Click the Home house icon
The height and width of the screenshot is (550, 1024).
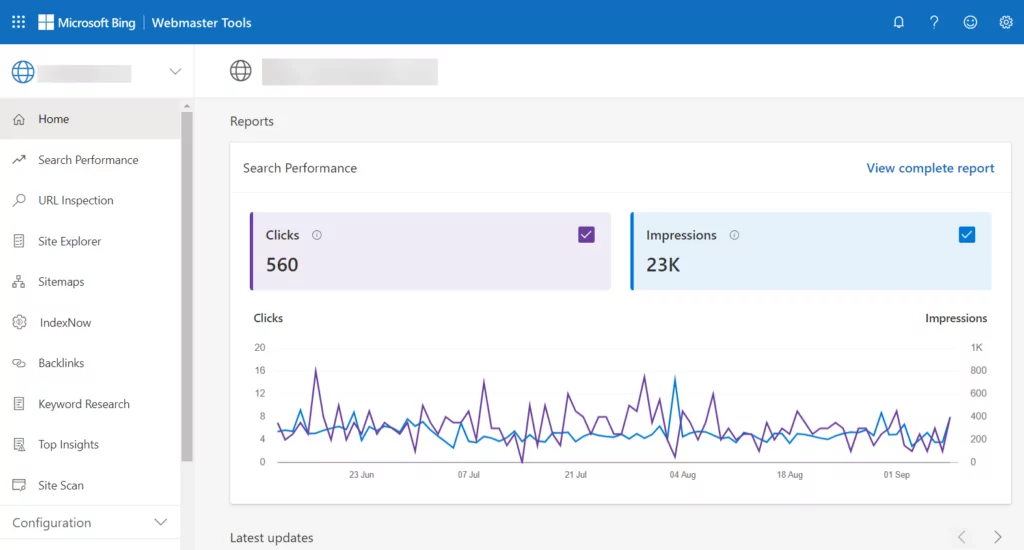[19, 119]
